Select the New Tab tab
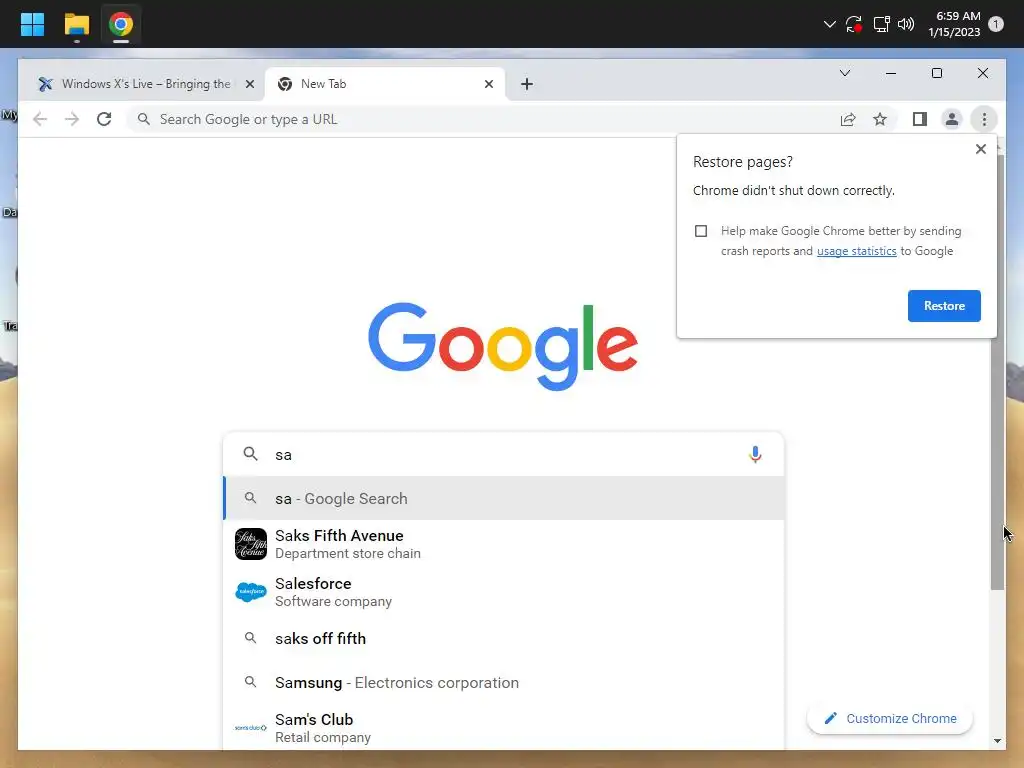1024x768 pixels. [x=385, y=84]
